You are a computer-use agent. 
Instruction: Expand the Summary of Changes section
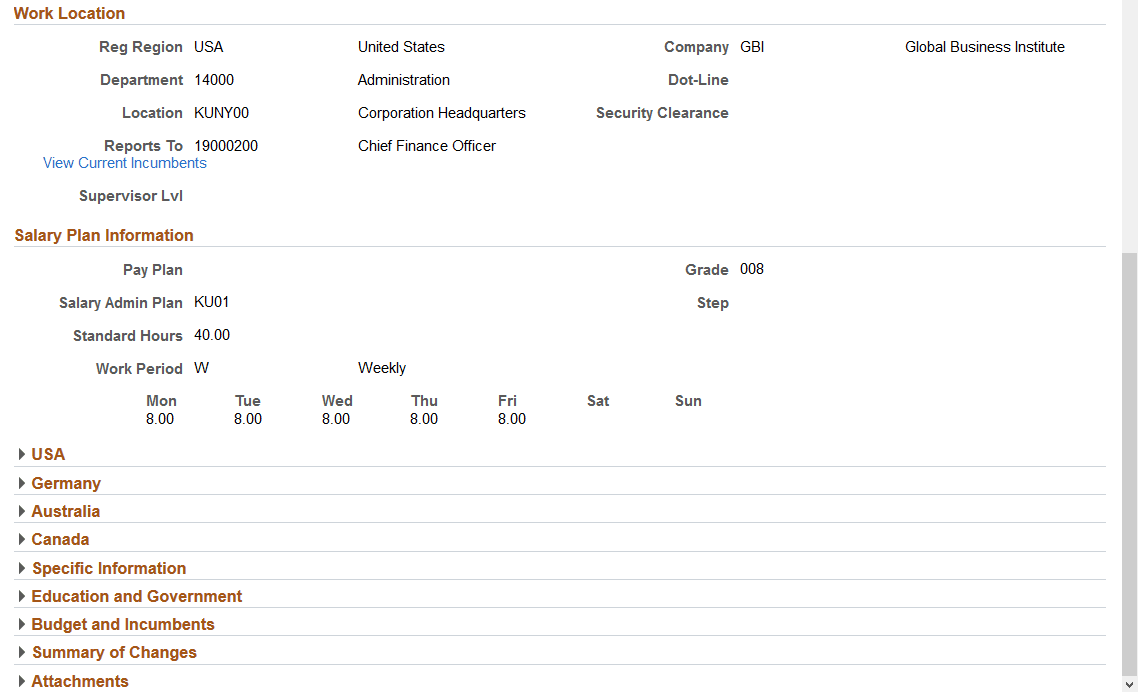click(x=114, y=652)
